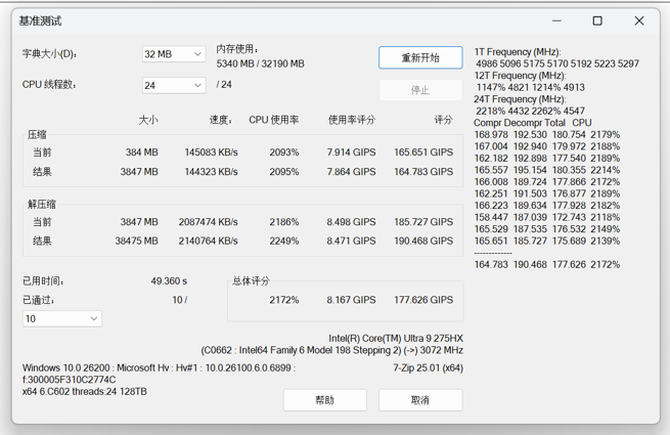Image resolution: width=670 pixels, height=435 pixels.
Task: Click the 取消 (Cancel) button
Action: [420, 400]
